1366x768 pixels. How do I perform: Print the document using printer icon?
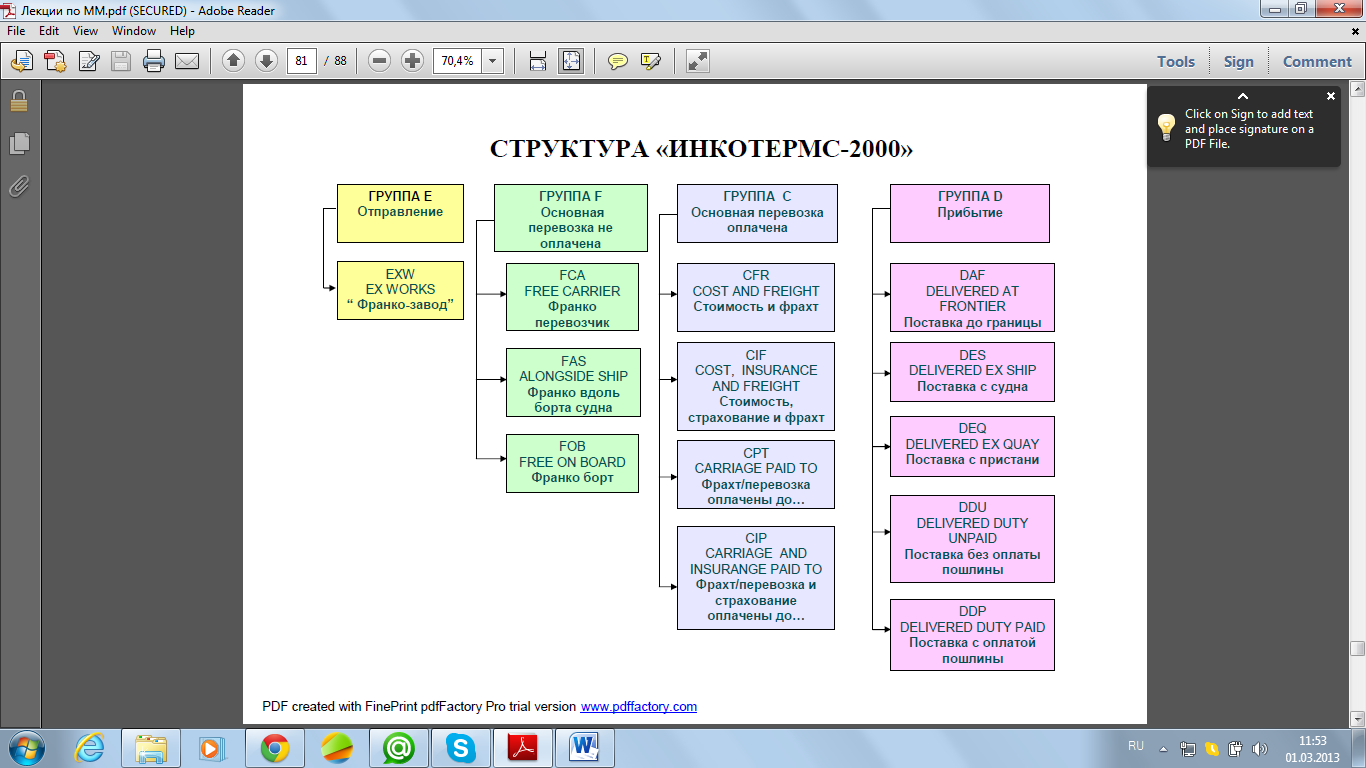pyautogui.click(x=154, y=61)
